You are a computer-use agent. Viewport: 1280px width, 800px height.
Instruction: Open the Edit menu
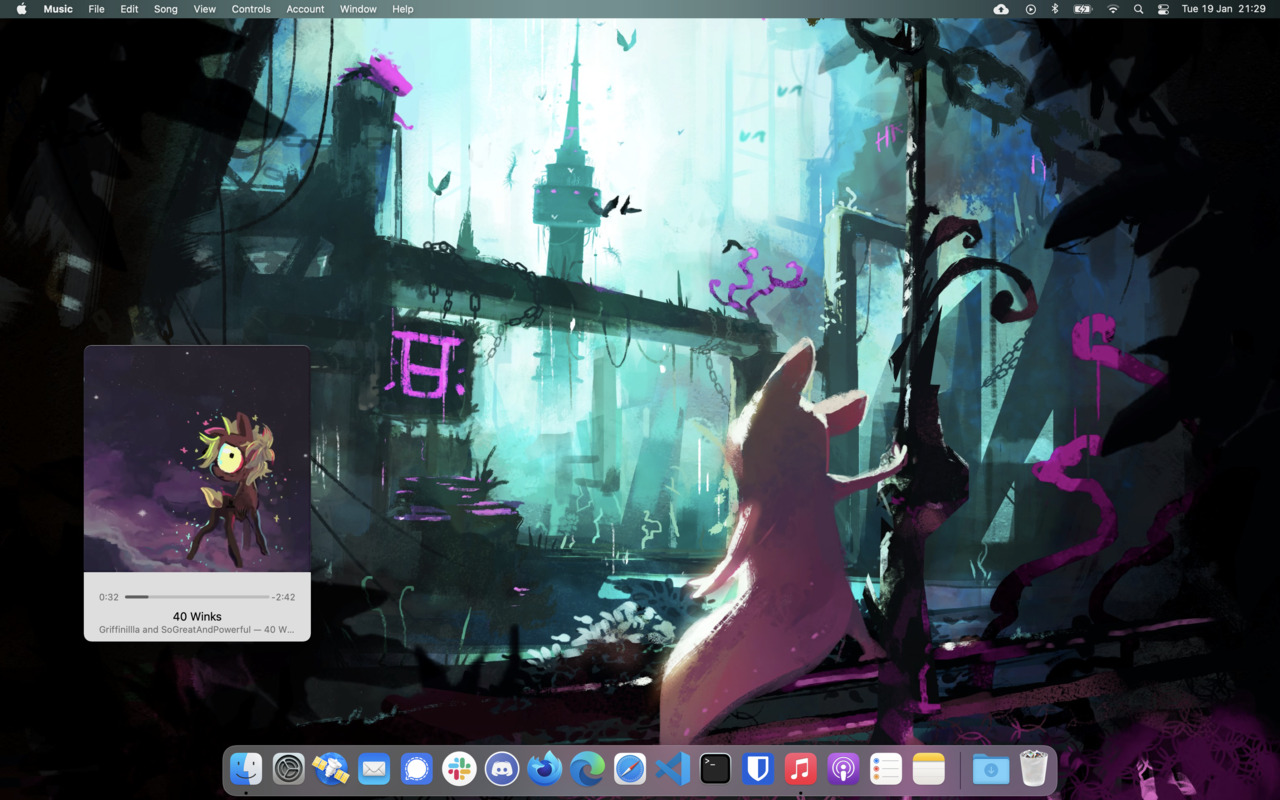pyautogui.click(x=129, y=9)
